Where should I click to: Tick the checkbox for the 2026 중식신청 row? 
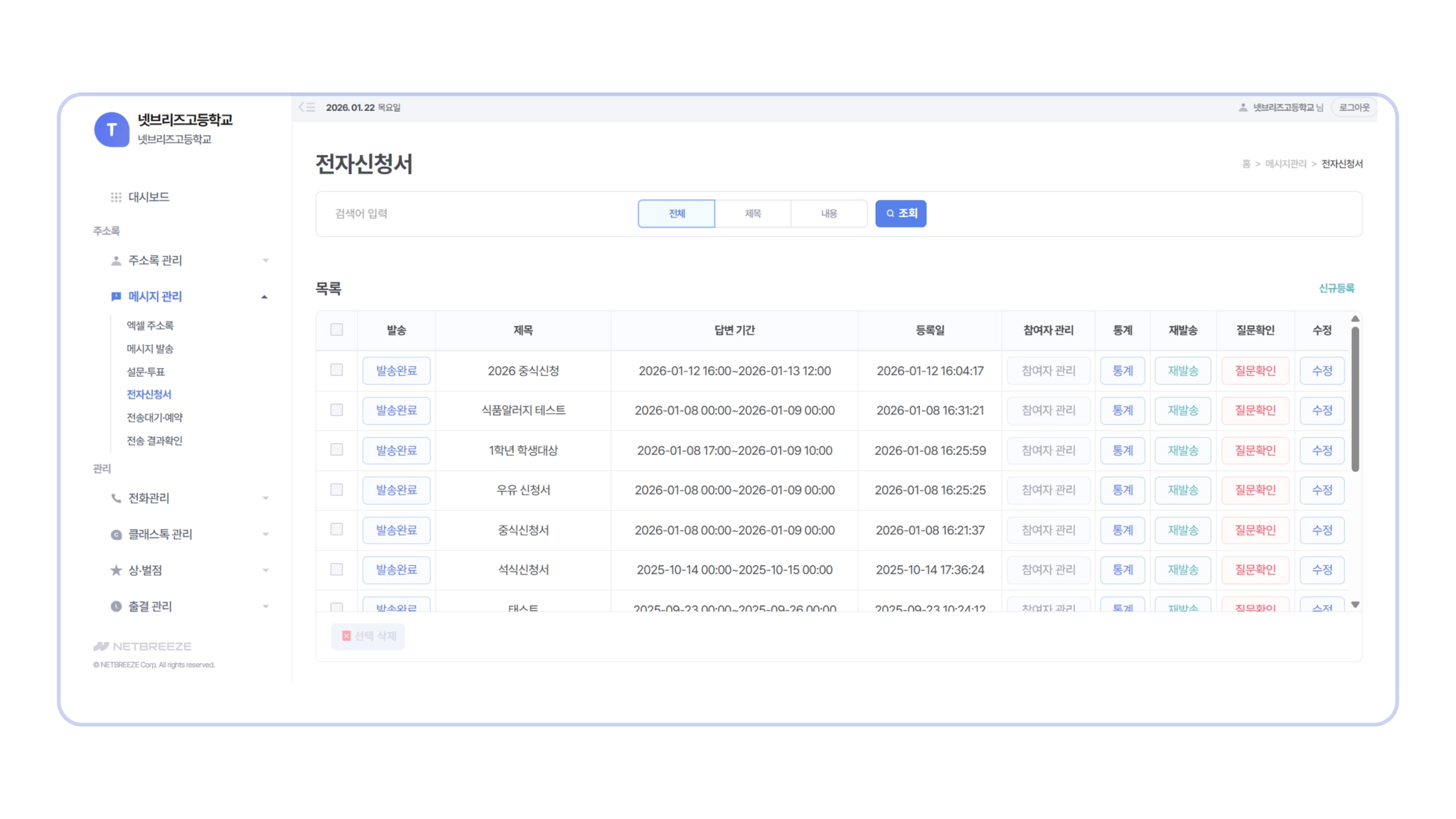[x=336, y=370]
